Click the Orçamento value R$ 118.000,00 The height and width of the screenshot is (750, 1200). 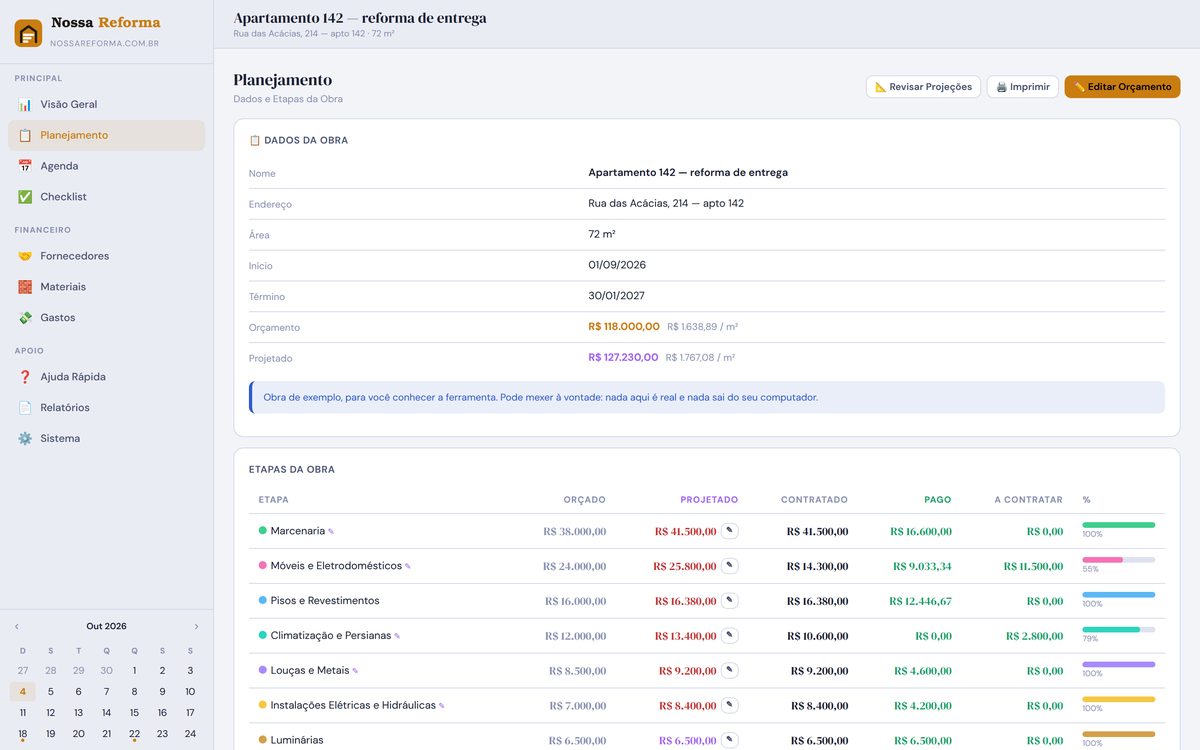(x=624, y=327)
